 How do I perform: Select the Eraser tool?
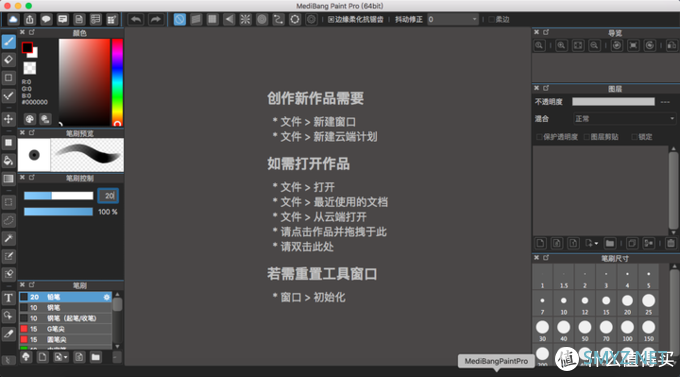pos(9,60)
